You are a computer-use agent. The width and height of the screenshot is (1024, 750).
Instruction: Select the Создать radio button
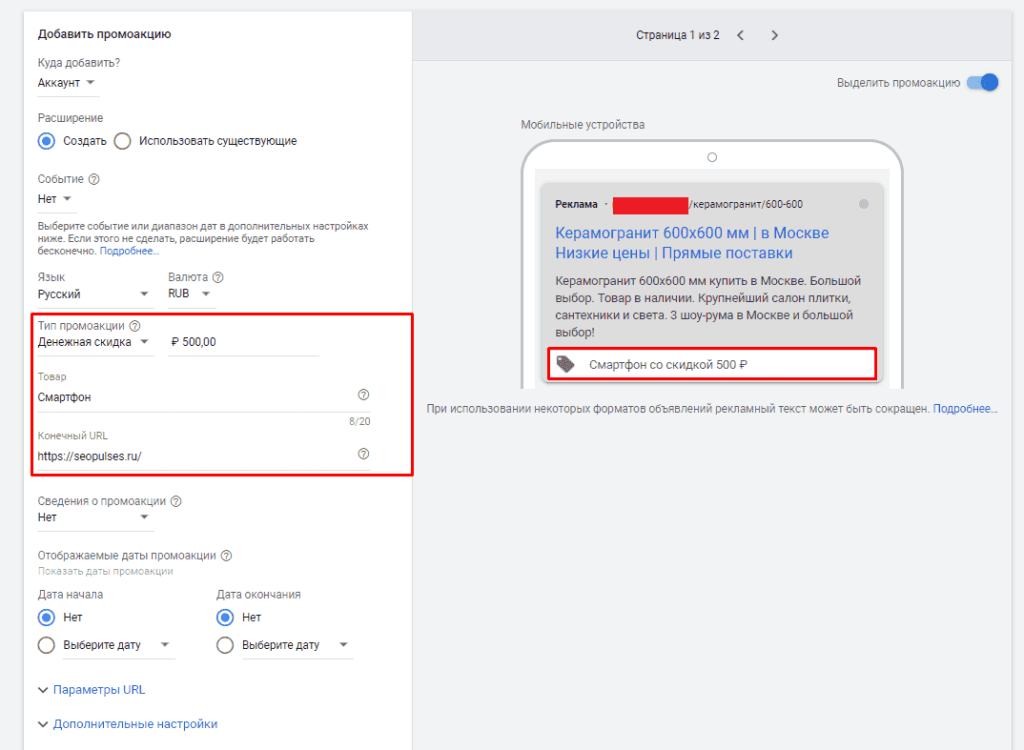(x=46, y=141)
